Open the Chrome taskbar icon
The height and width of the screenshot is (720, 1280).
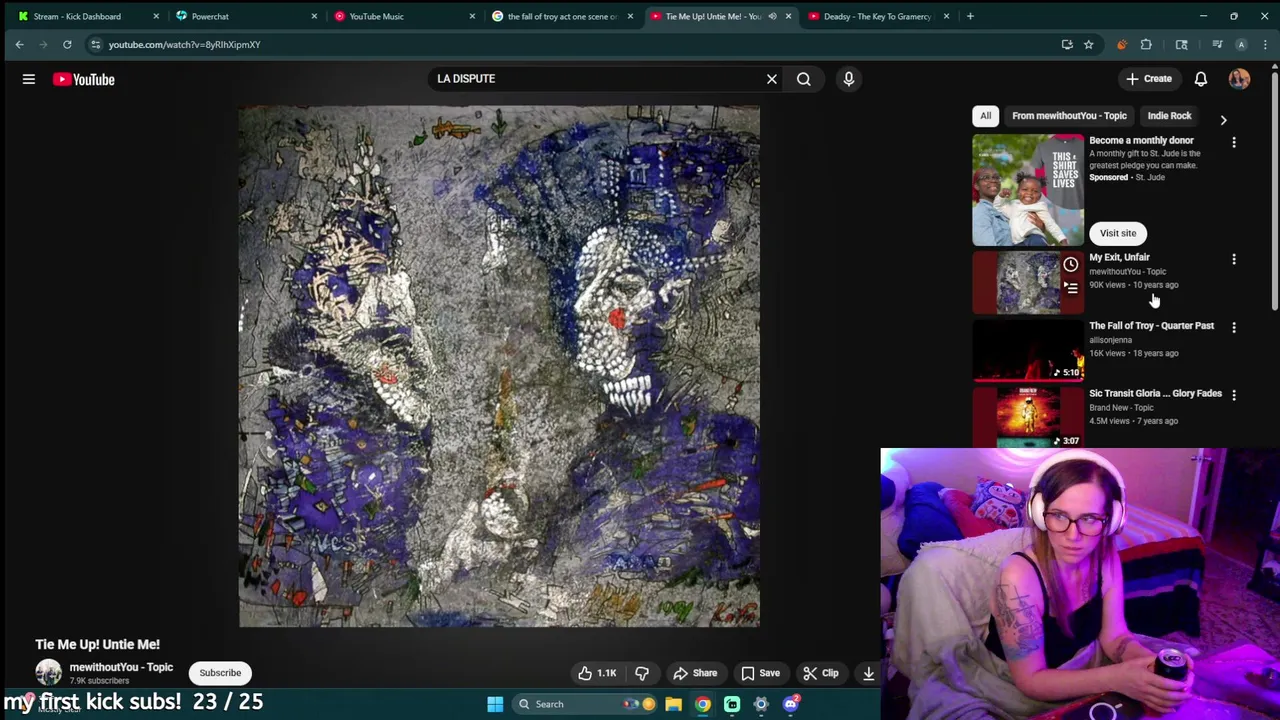pyautogui.click(x=703, y=704)
